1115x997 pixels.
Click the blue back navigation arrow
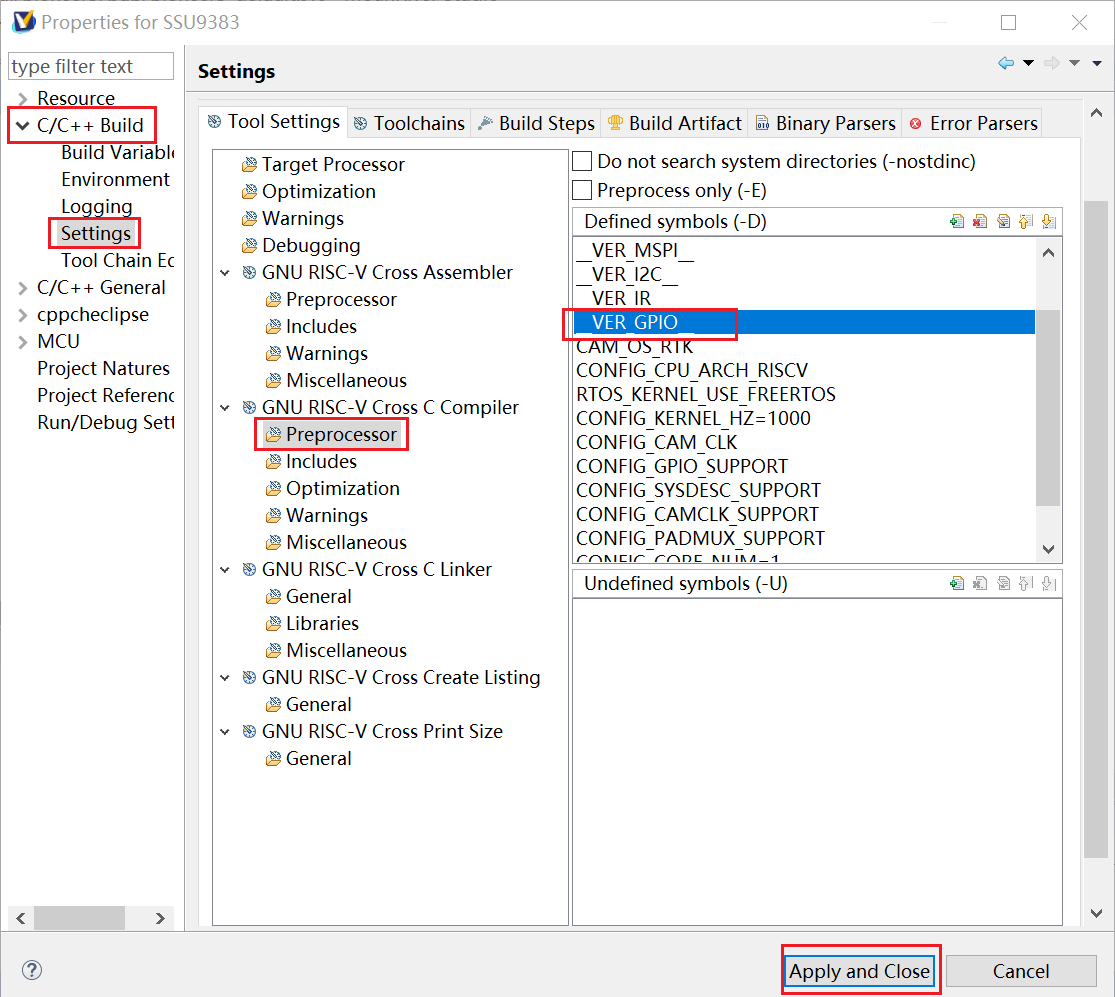[x=1006, y=64]
